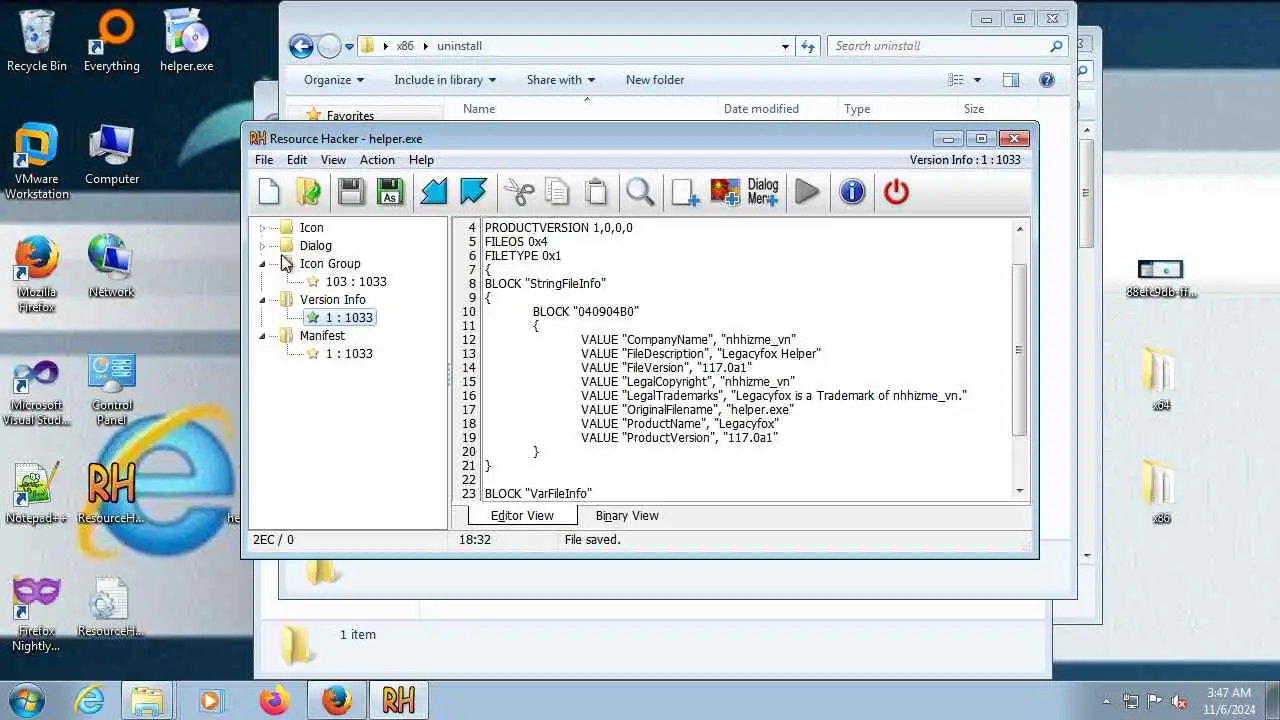Click the Explorer back navigation button
Image resolution: width=1280 pixels, height=720 pixels.
pyautogui.click(x=301, y=46)
